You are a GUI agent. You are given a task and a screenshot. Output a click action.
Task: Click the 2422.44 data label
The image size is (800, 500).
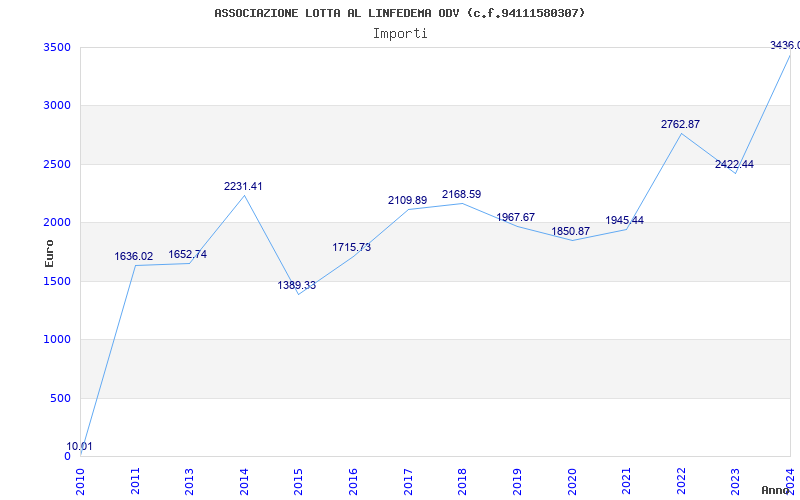[734, 164]
